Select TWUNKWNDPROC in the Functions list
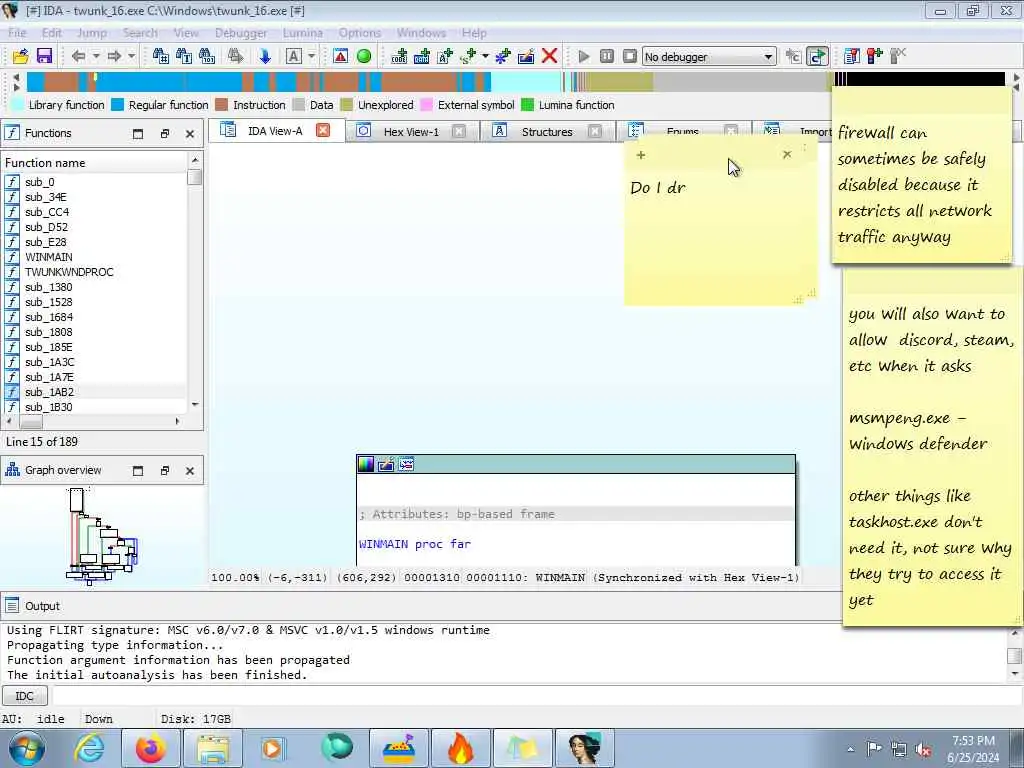 (69, 272)
